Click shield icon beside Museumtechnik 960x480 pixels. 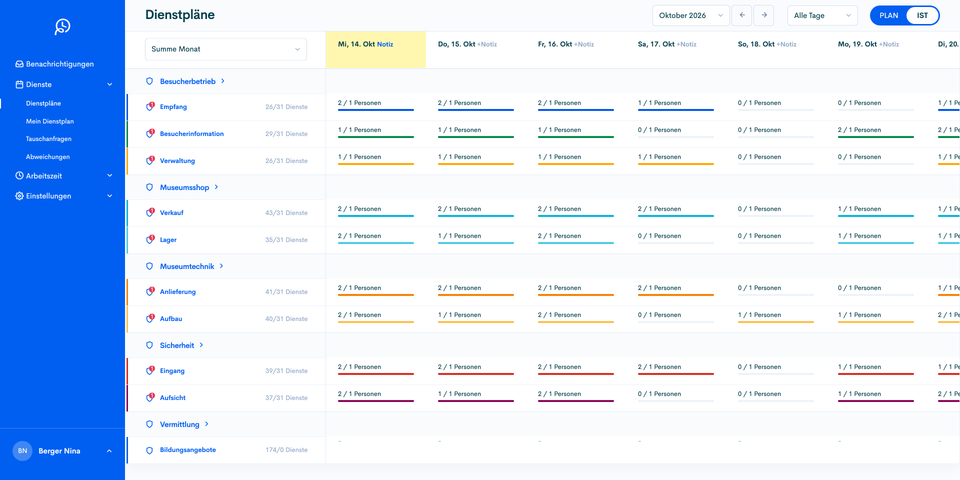tap(149, 266)
